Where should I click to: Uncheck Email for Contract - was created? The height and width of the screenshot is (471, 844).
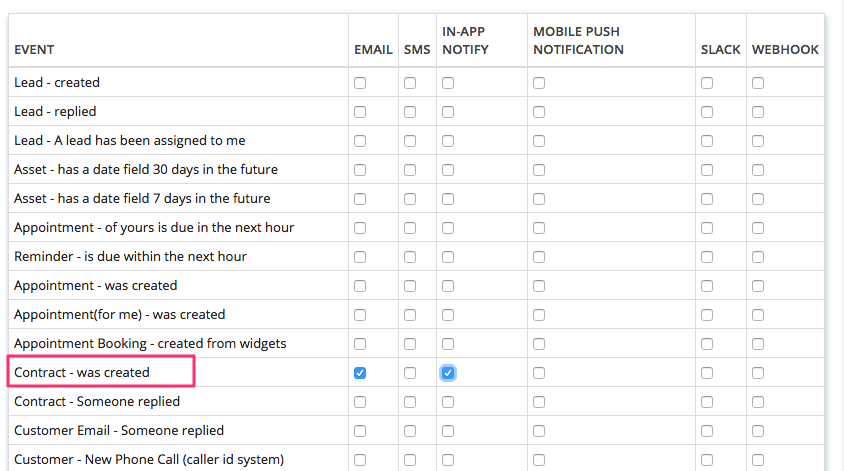360,373
